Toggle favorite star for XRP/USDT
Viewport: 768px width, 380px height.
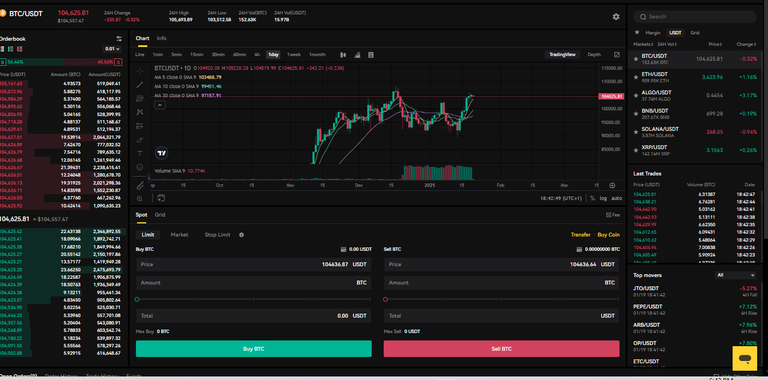point(636,150)
